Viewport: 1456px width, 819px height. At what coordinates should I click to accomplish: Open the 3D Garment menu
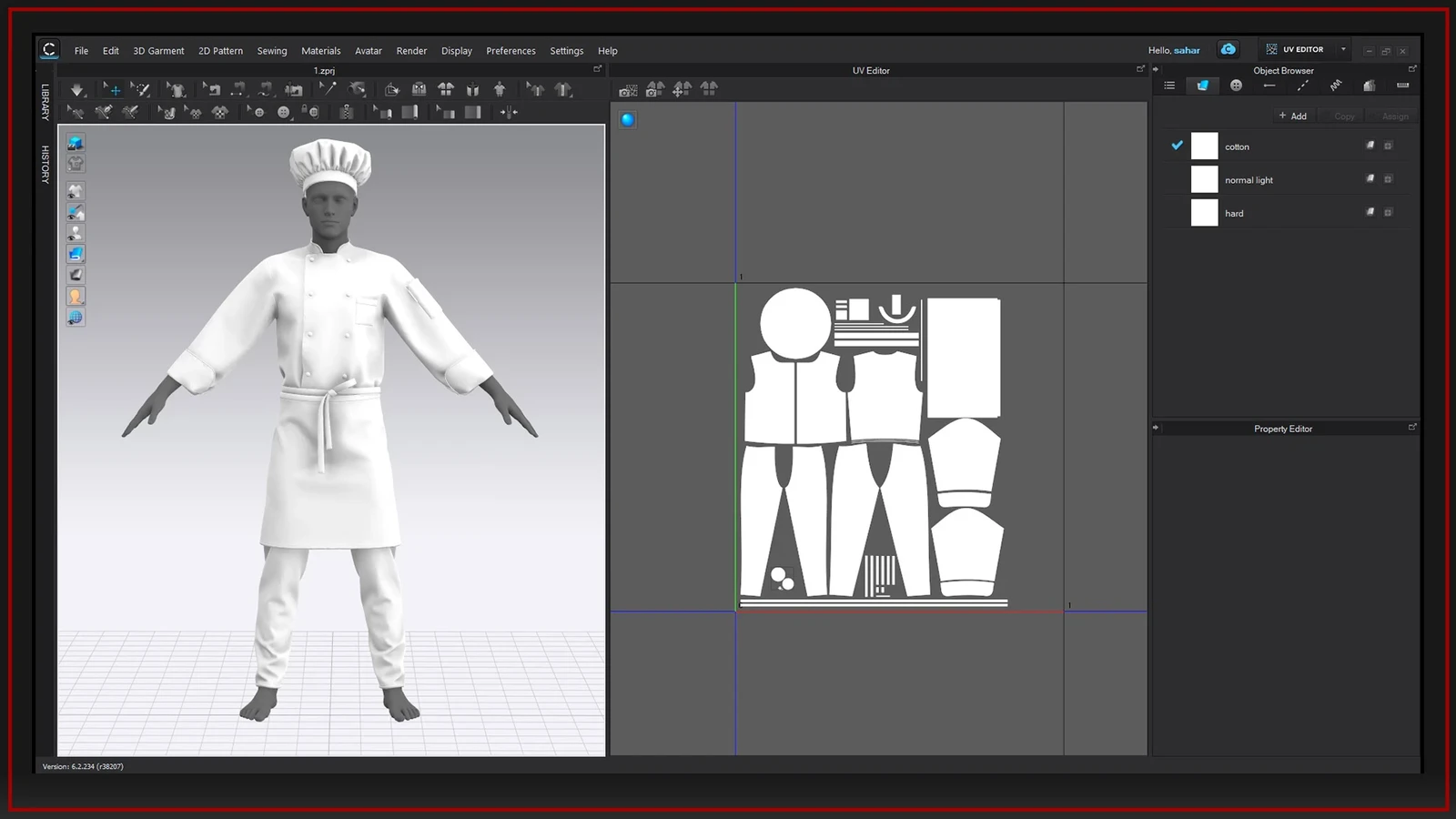(158, 51)
